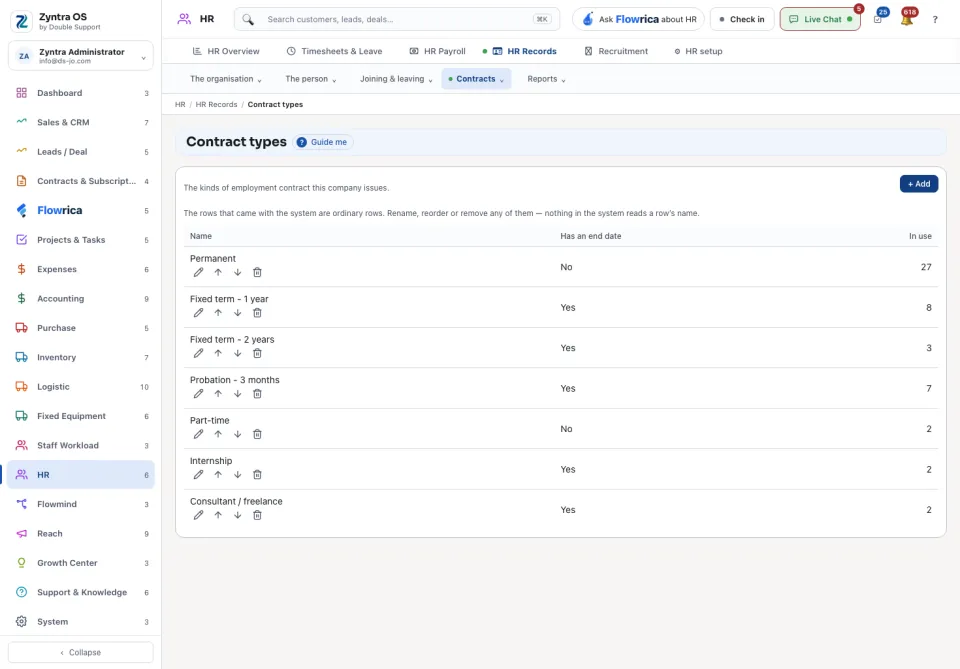Screen dimensions: 960x669
Task: Delete the Internship contract type
Action: [257, 474]
